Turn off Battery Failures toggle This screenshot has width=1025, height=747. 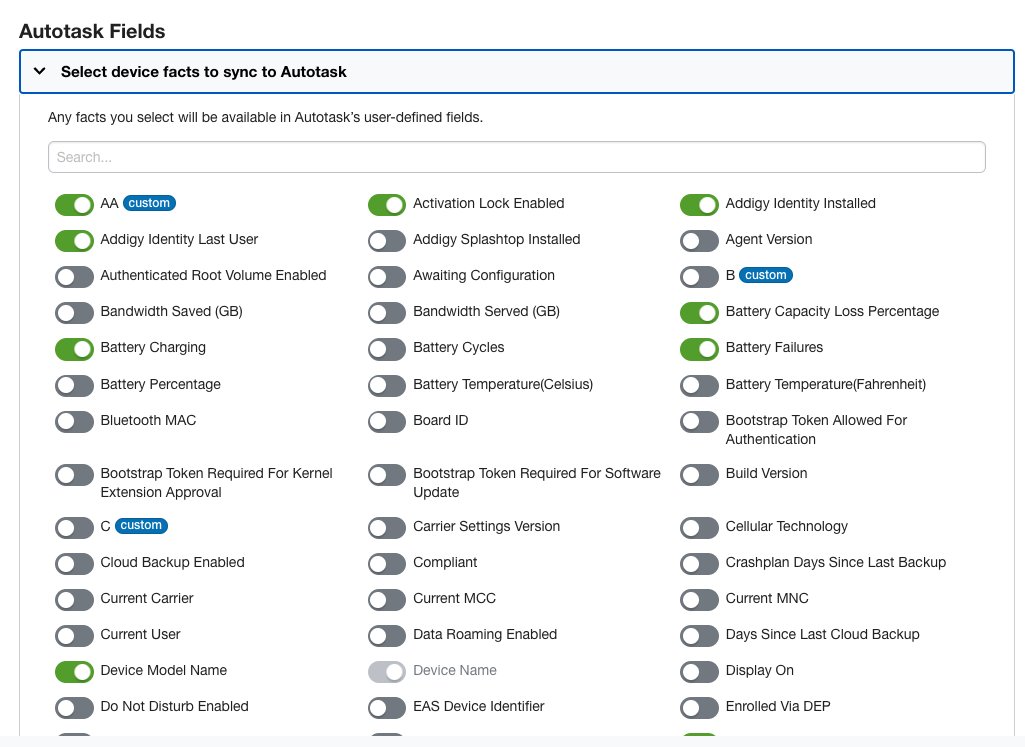[699, 348]
